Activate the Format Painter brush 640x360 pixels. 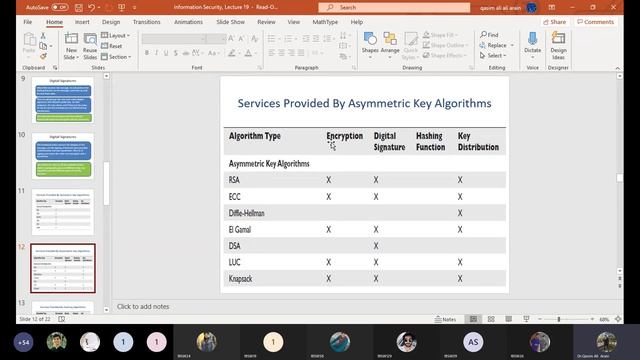pyautogui.click(x=43, y=56)
